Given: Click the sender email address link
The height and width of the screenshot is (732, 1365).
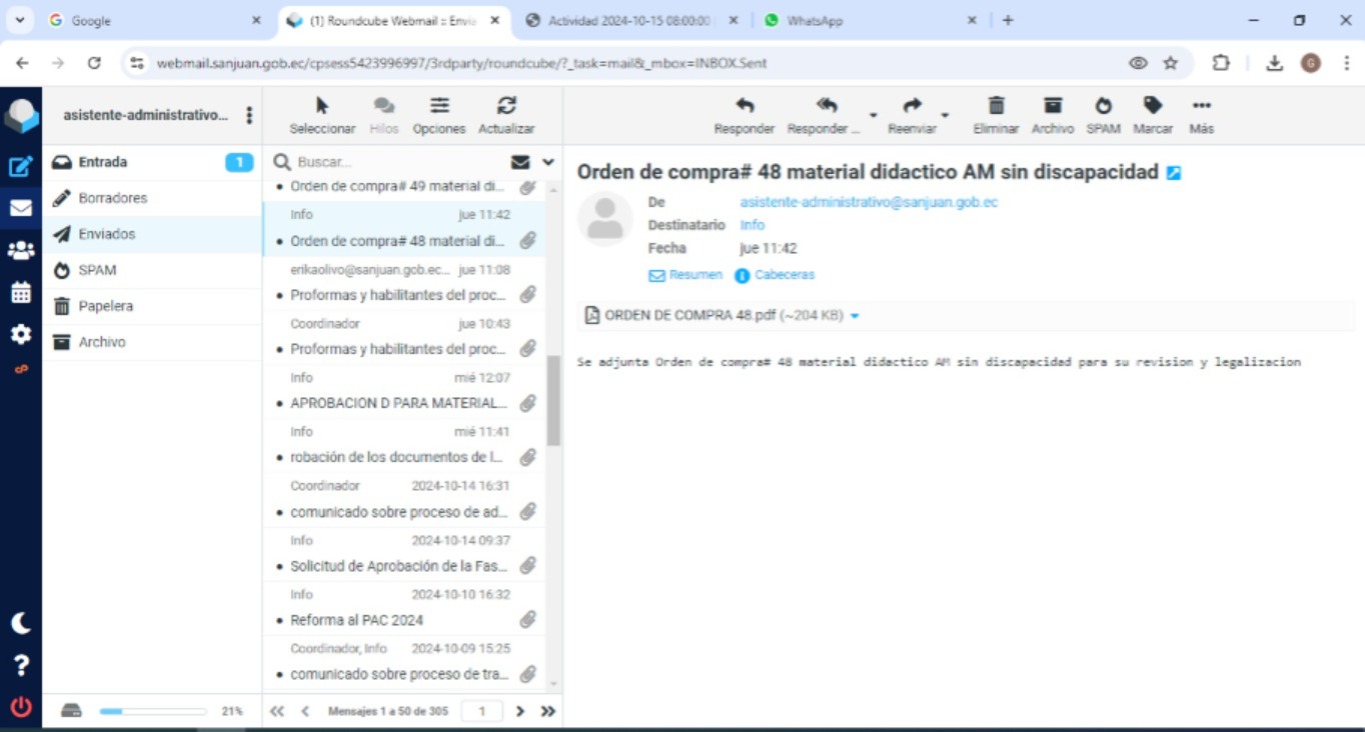Looking at the screenshot, I should [868, 202].
